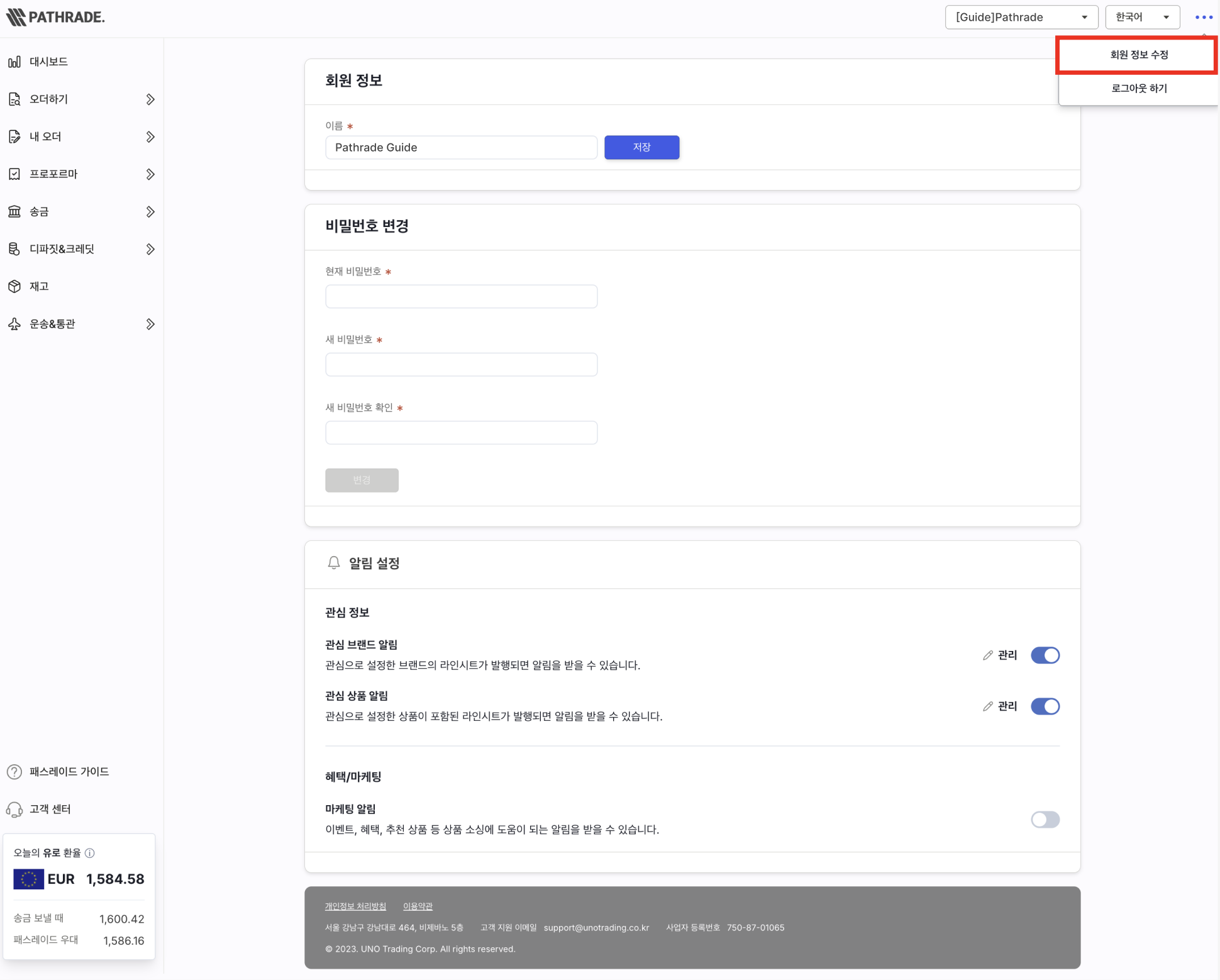Click the info icon beside 유로 환율
The height and width of the screenshot is (980, 1220).
(x=90, y=853)
